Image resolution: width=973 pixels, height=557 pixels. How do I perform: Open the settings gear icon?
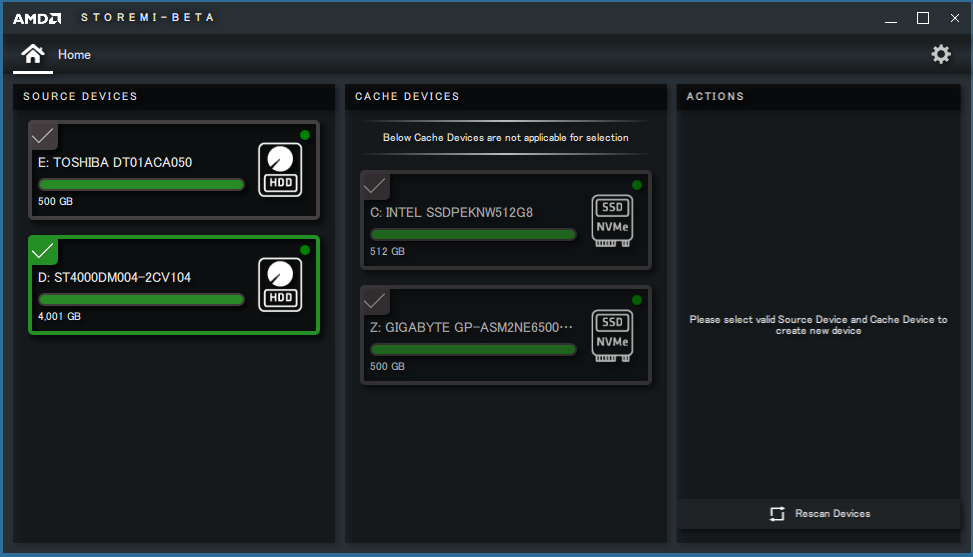click(941, 54)
